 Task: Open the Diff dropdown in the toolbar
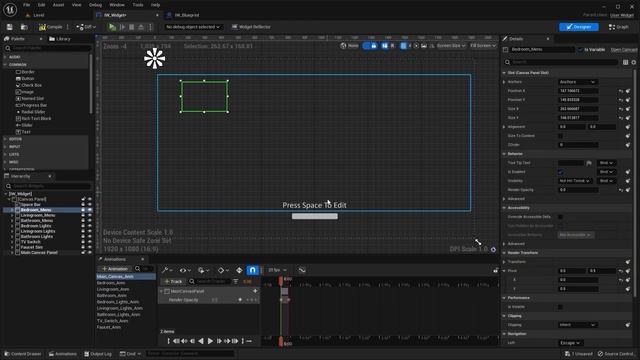tap(86, 27)
